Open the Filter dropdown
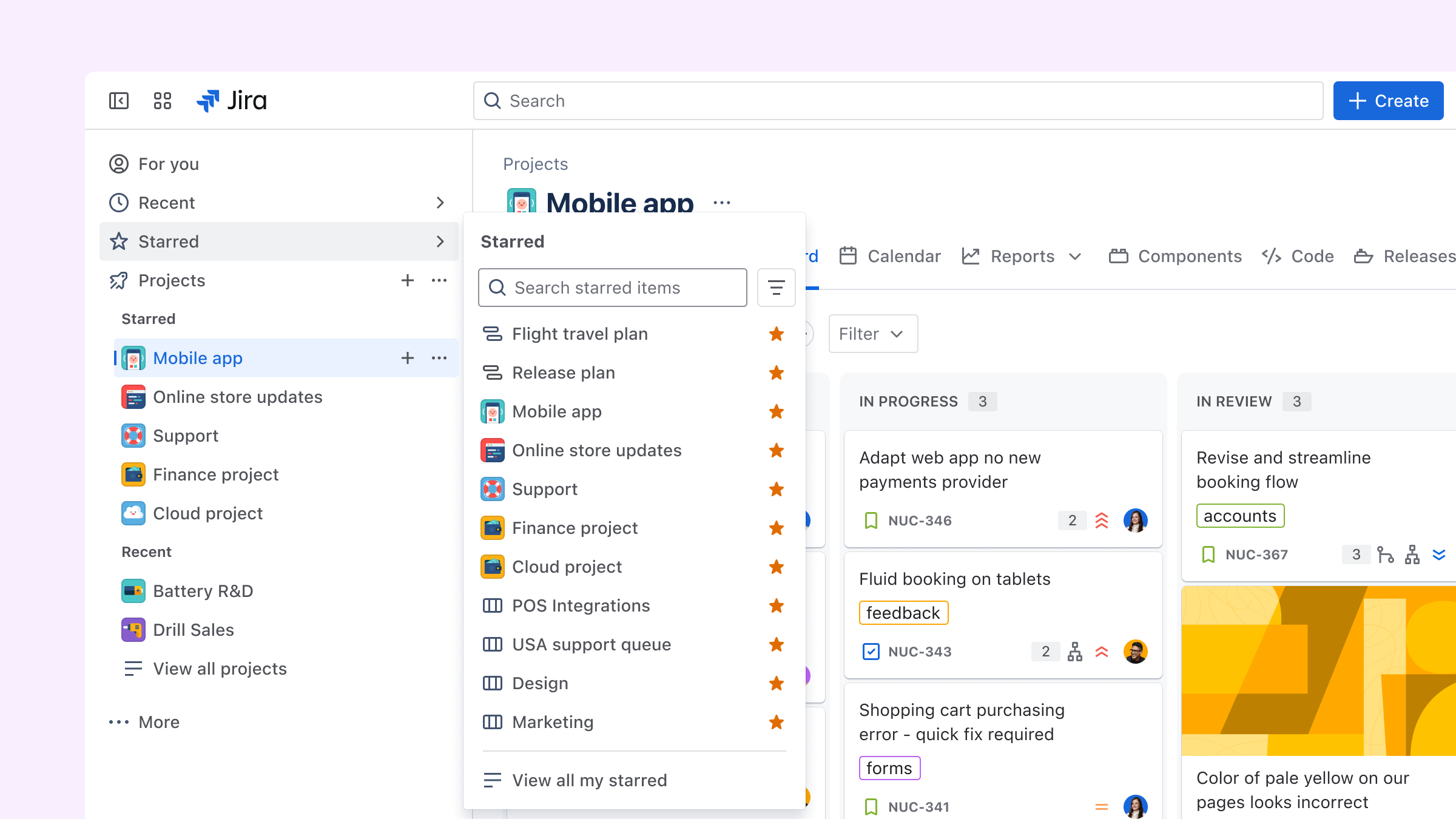The width and height of the screenshot is (1456, 819). coord(872,334)
